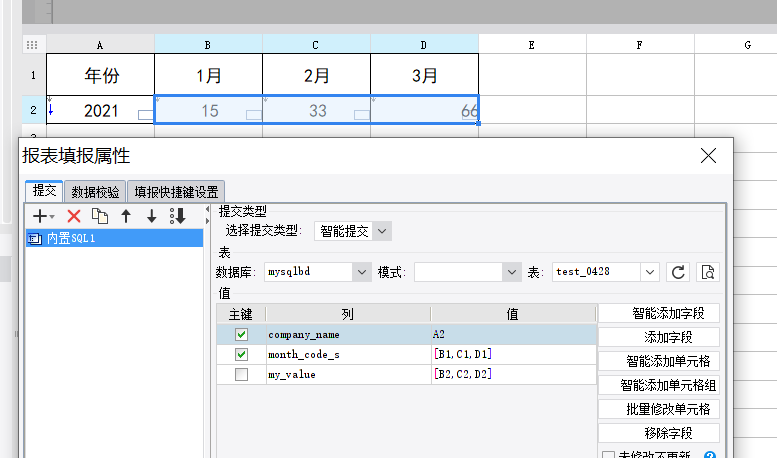Expand the add submission dropdown arrow
Image resolution: width=777 pixels, height=458 pixels.
52,217
